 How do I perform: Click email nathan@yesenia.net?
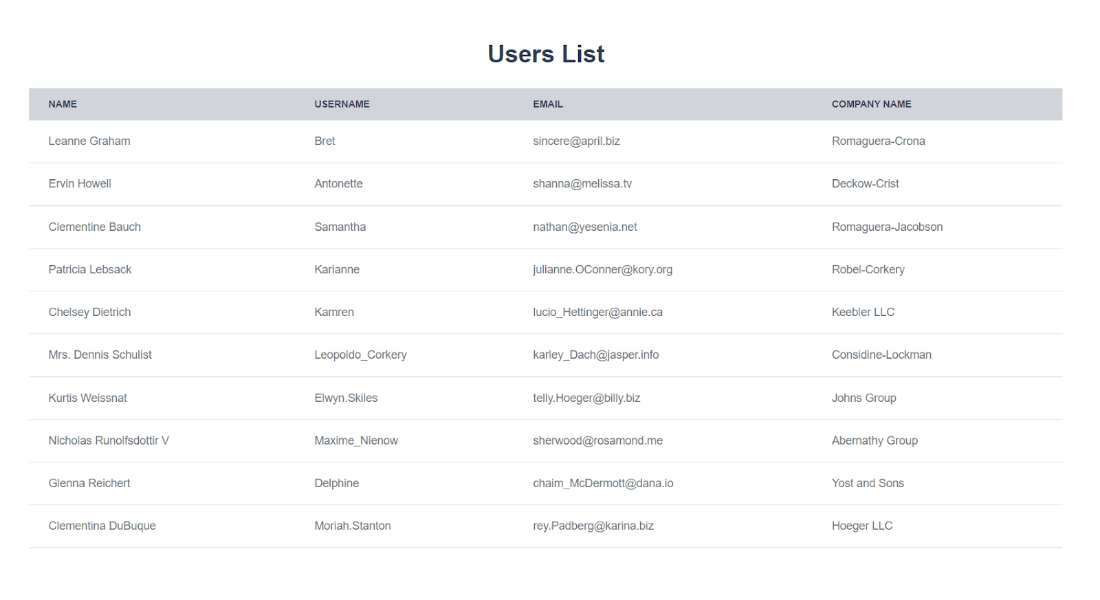(585, 227)
